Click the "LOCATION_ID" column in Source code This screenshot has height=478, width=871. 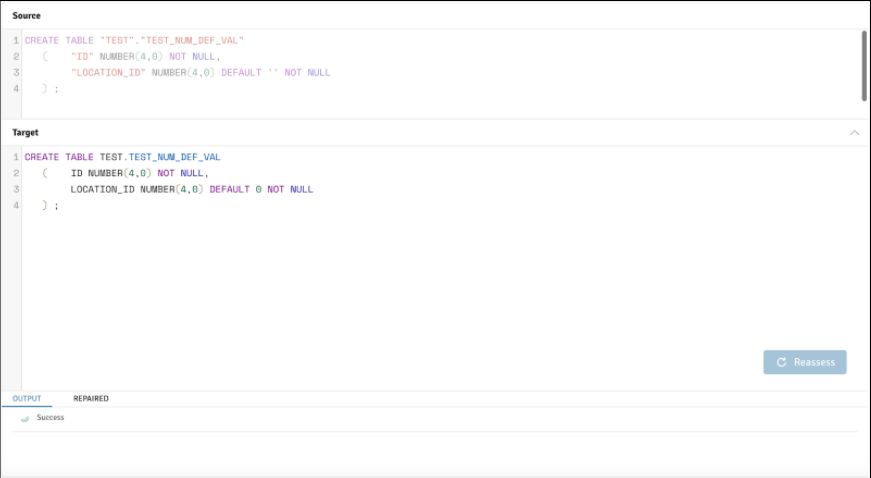108,73
